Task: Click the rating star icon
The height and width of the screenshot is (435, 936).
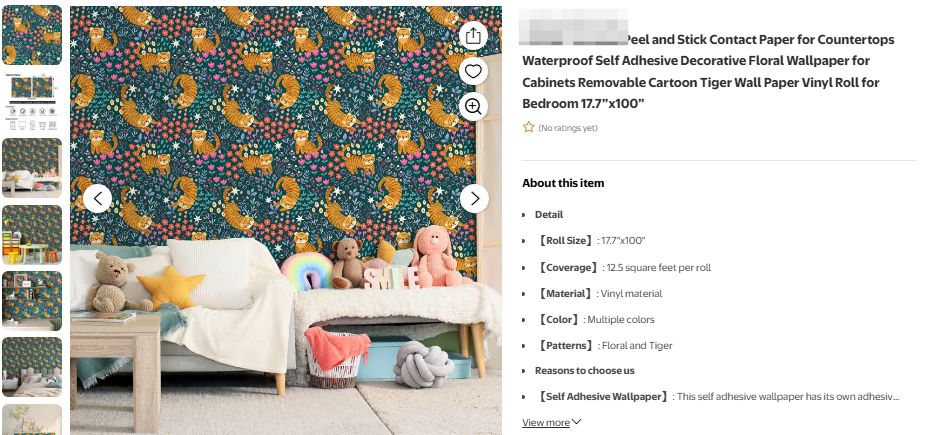Action: [528, 127]
